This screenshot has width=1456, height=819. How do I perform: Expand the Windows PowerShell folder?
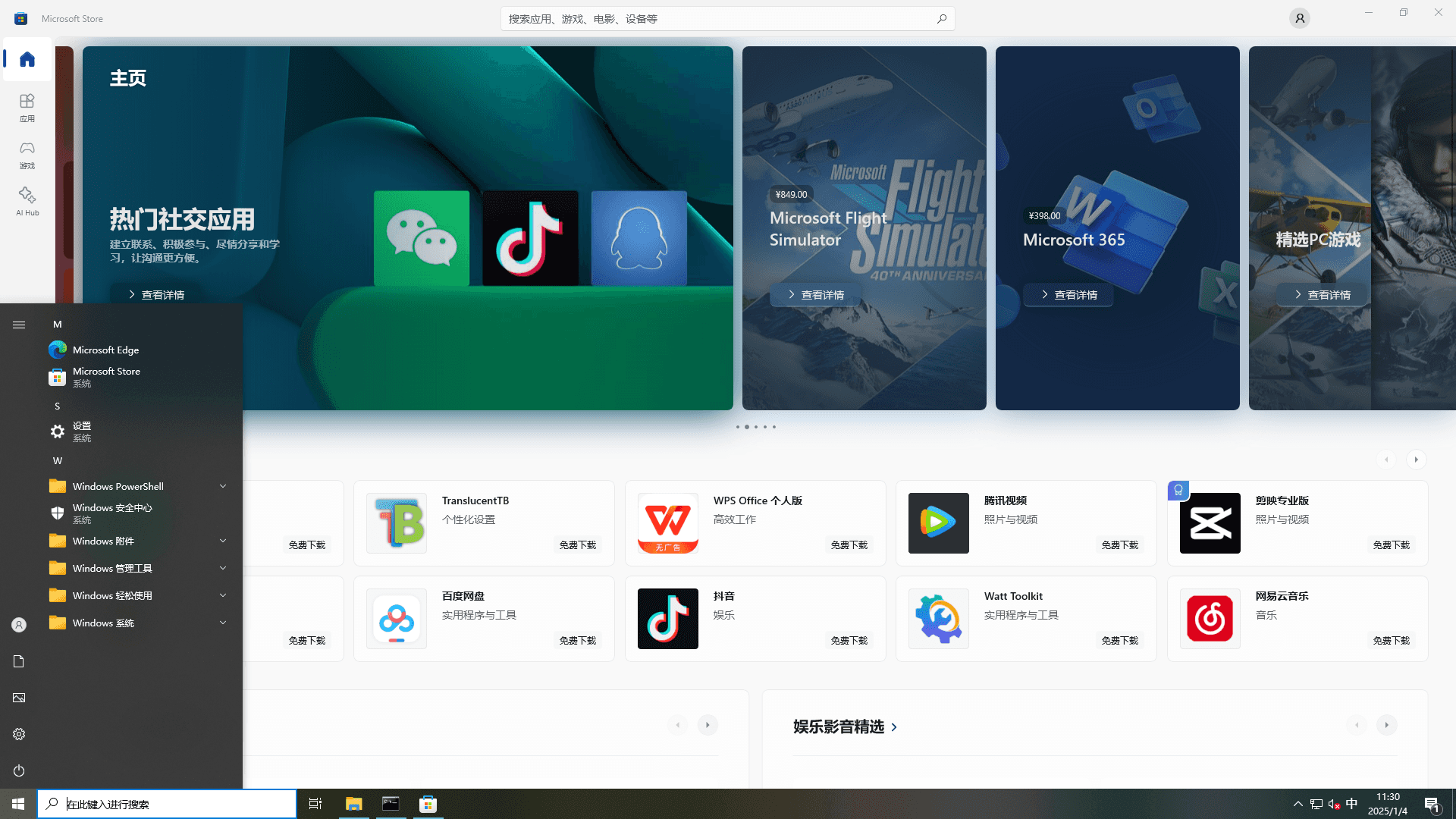140,486
